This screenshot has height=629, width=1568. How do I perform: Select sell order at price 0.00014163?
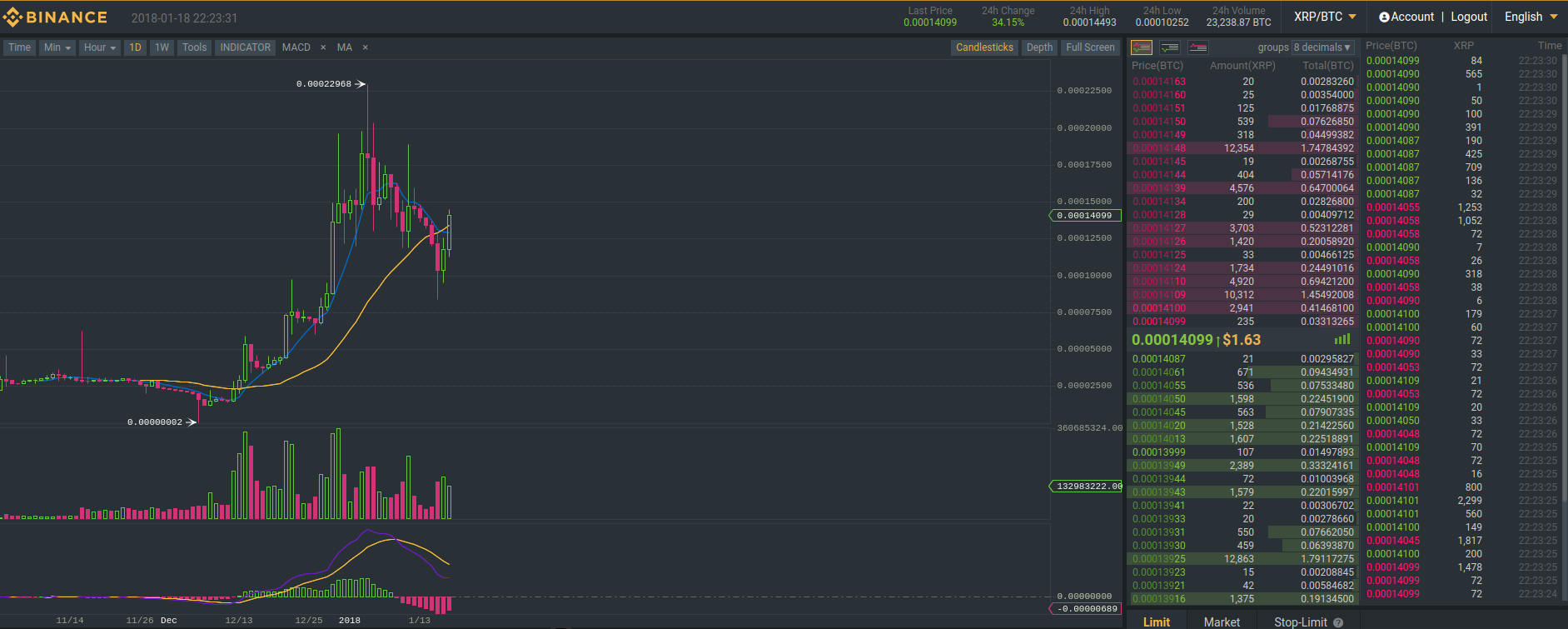1243,82
